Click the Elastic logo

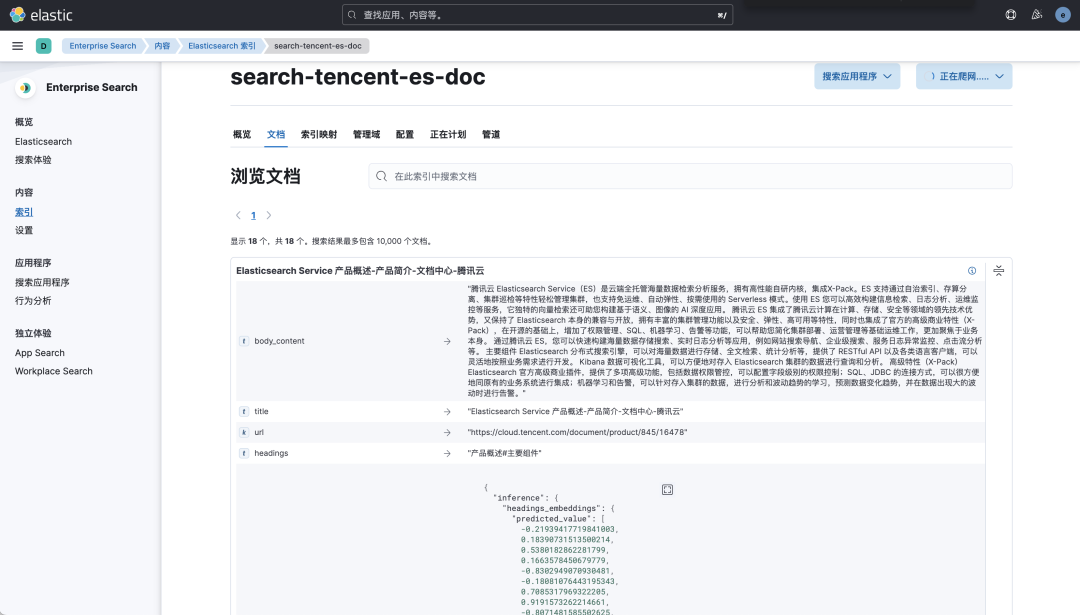(41, 14)
